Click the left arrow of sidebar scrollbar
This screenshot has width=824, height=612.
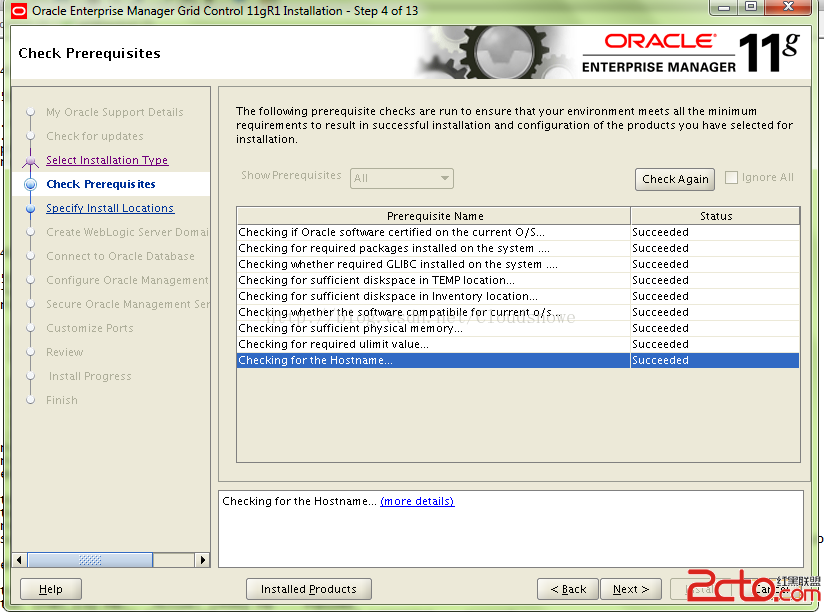click(19, 560)
